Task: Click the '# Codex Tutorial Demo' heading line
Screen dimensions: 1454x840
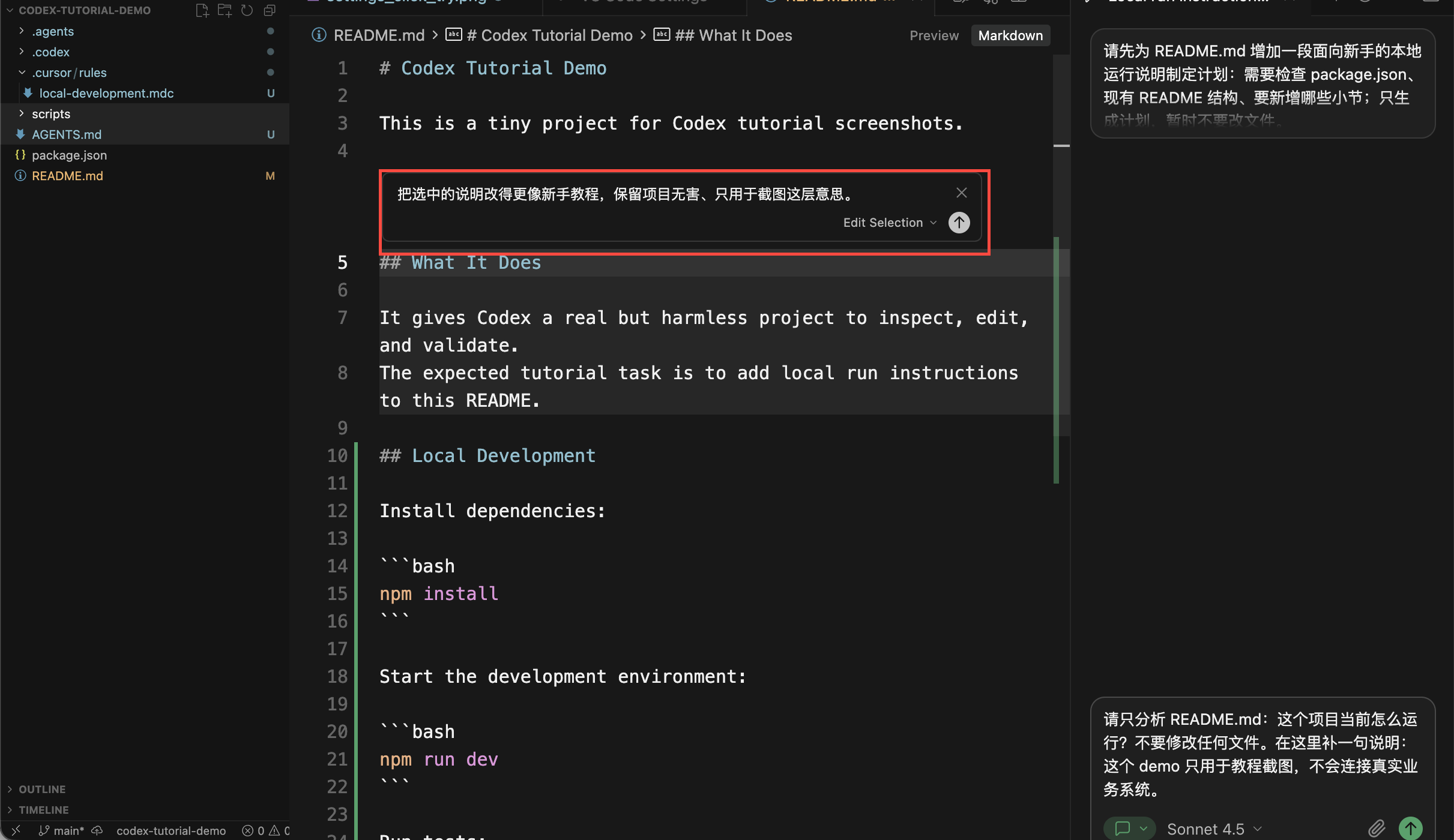Action: (x=493, y=68)
